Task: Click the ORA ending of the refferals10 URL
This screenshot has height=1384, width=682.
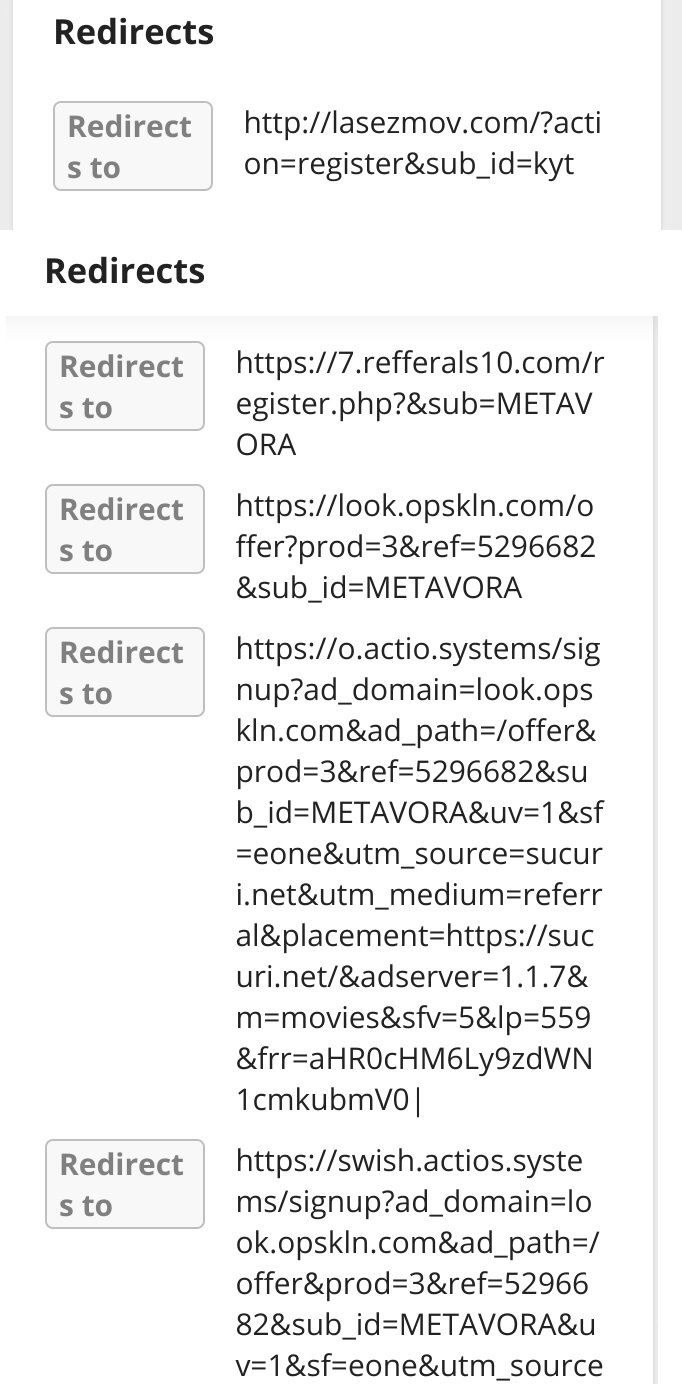Action: point(266,444)
